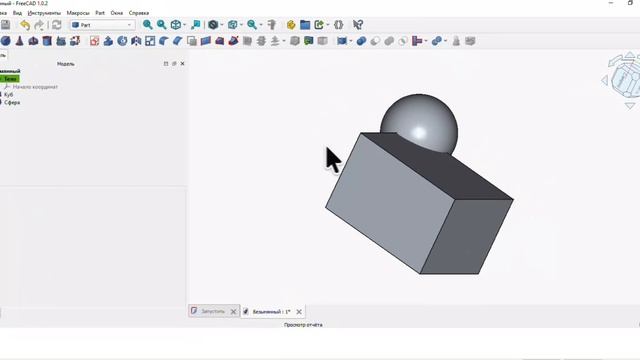The width and height of the screenshot is (640, 360).
Task: Create a cone primitive
Action: pyautogui.click(x=19, y=41)
